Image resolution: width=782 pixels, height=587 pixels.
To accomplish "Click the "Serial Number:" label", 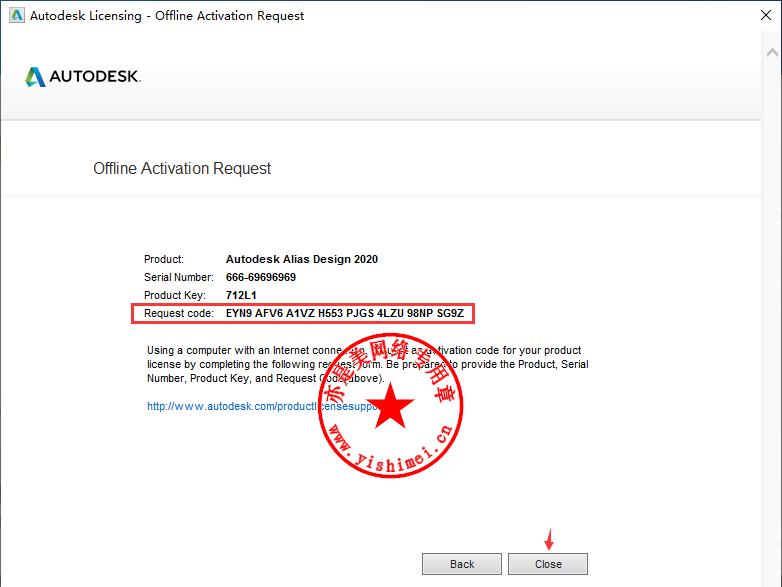I will [179, 277].
